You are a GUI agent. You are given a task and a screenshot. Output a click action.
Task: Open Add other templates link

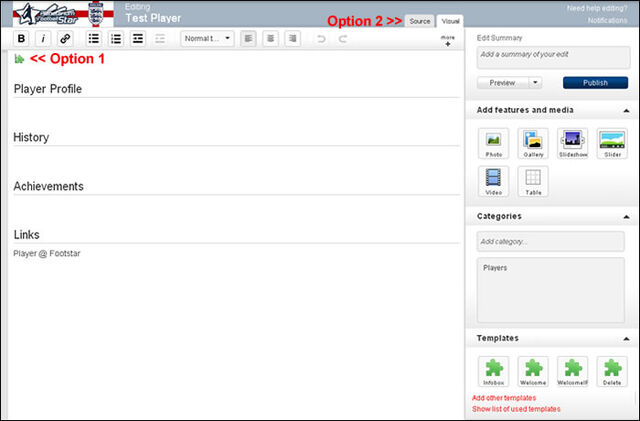coord(504,398)
